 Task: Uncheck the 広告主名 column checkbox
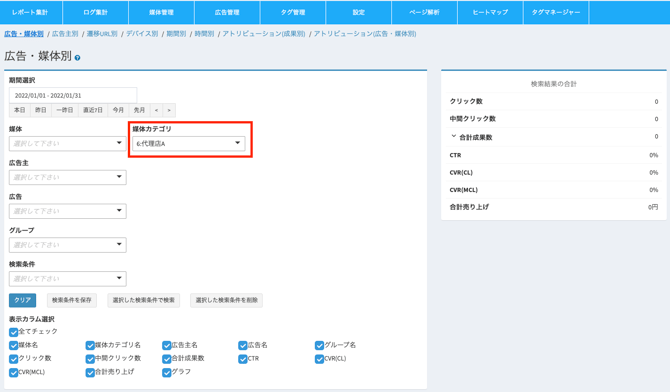(x=167, y=345)
